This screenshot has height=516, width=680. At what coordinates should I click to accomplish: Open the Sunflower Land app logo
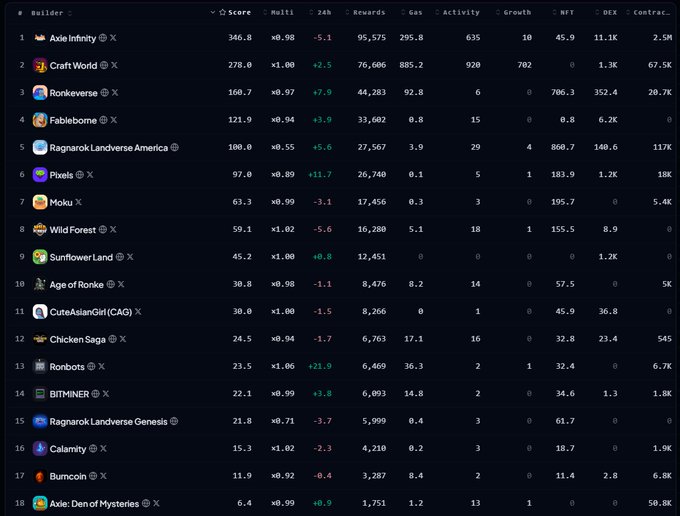point(40,257)
